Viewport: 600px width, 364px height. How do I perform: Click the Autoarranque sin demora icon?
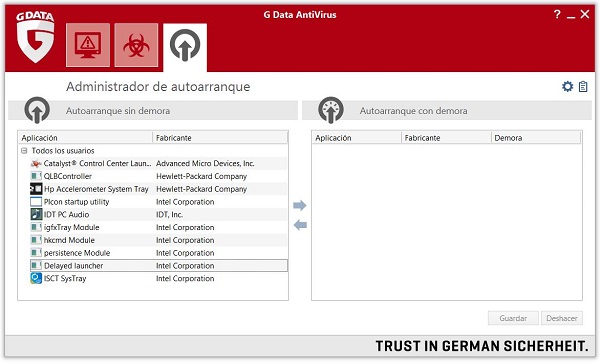point(37,110)
